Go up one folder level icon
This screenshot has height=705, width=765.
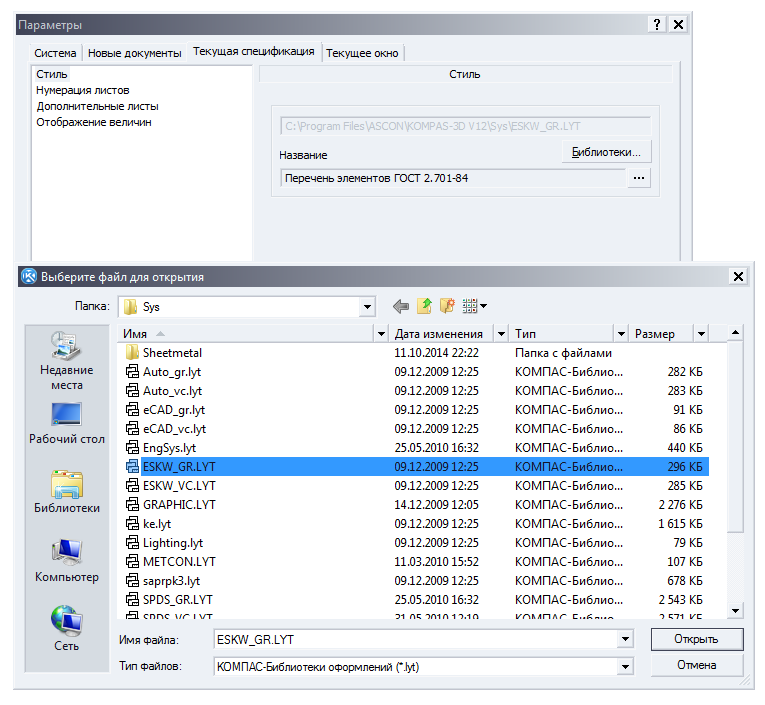pyautogui.click(x=424, y=306)
